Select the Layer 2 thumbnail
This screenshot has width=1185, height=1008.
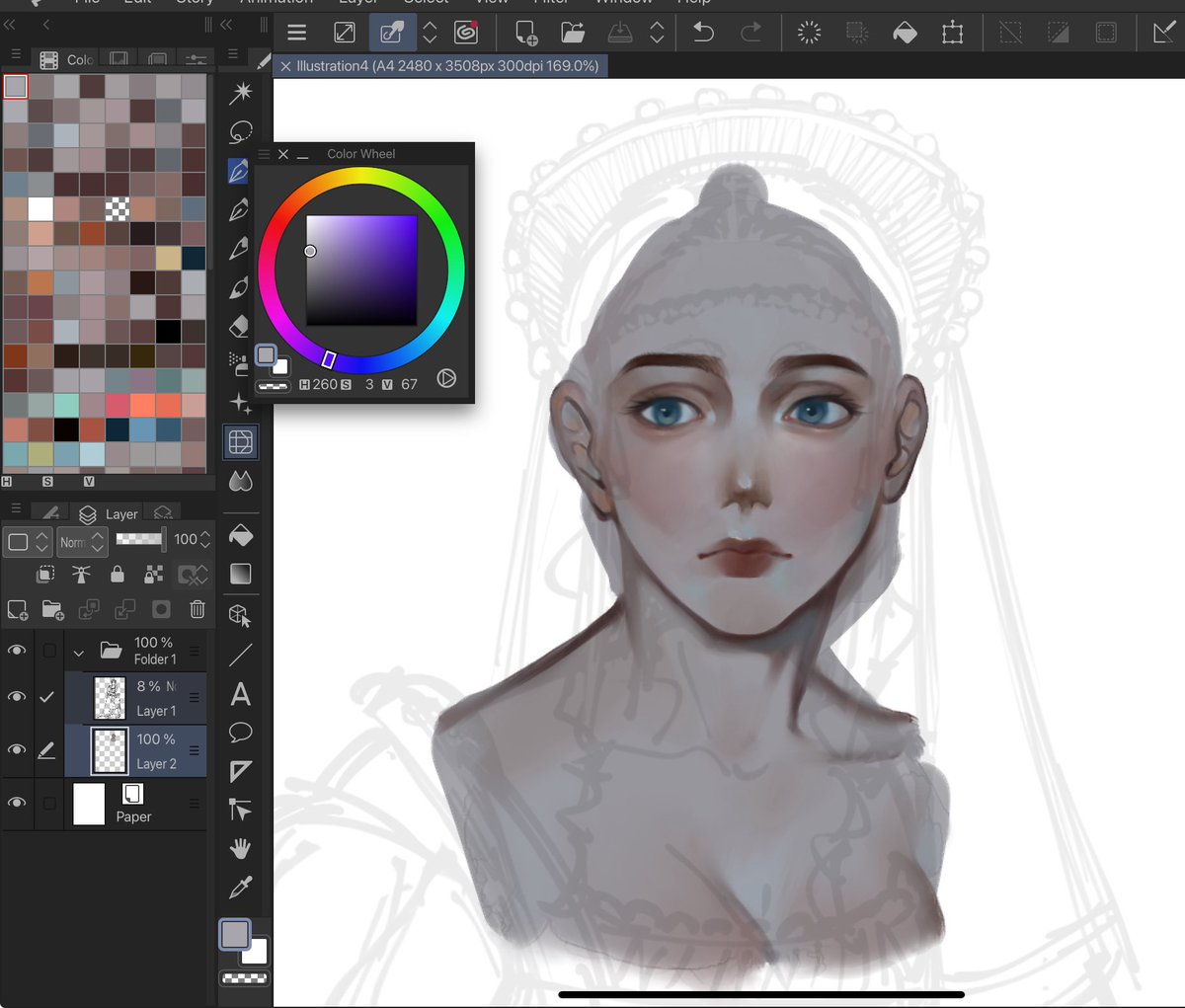(x=110, y=751)
